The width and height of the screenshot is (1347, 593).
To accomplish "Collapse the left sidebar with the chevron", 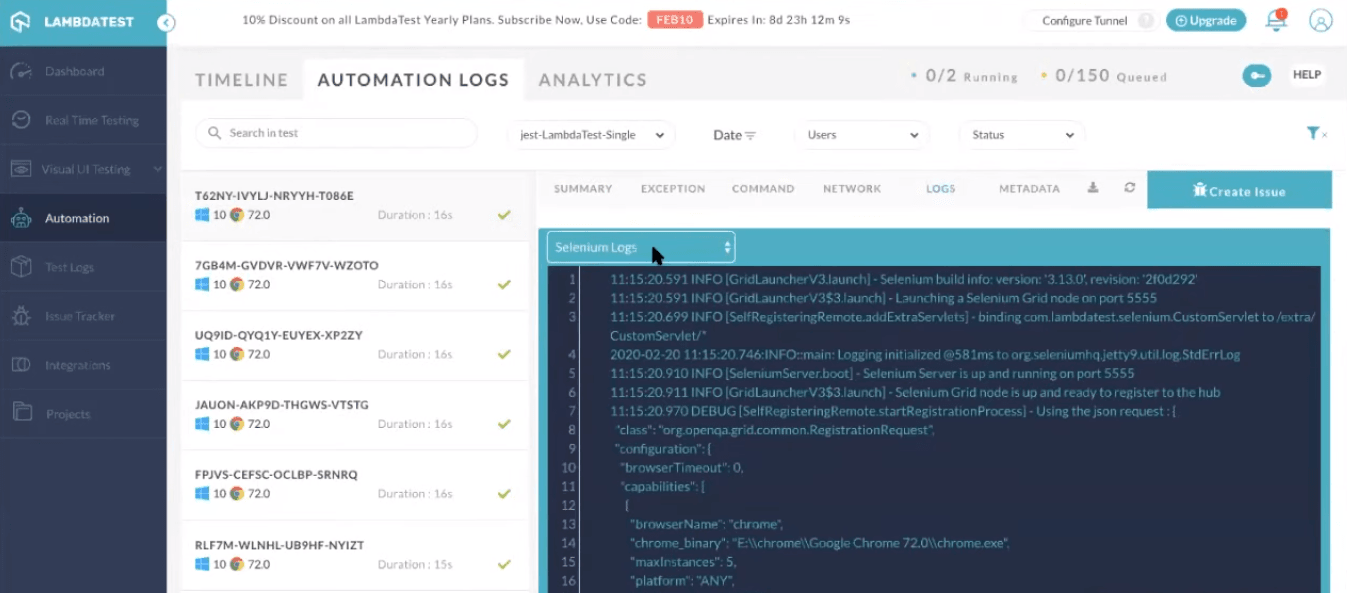I will pyautogui.click(x=168, y=21).
